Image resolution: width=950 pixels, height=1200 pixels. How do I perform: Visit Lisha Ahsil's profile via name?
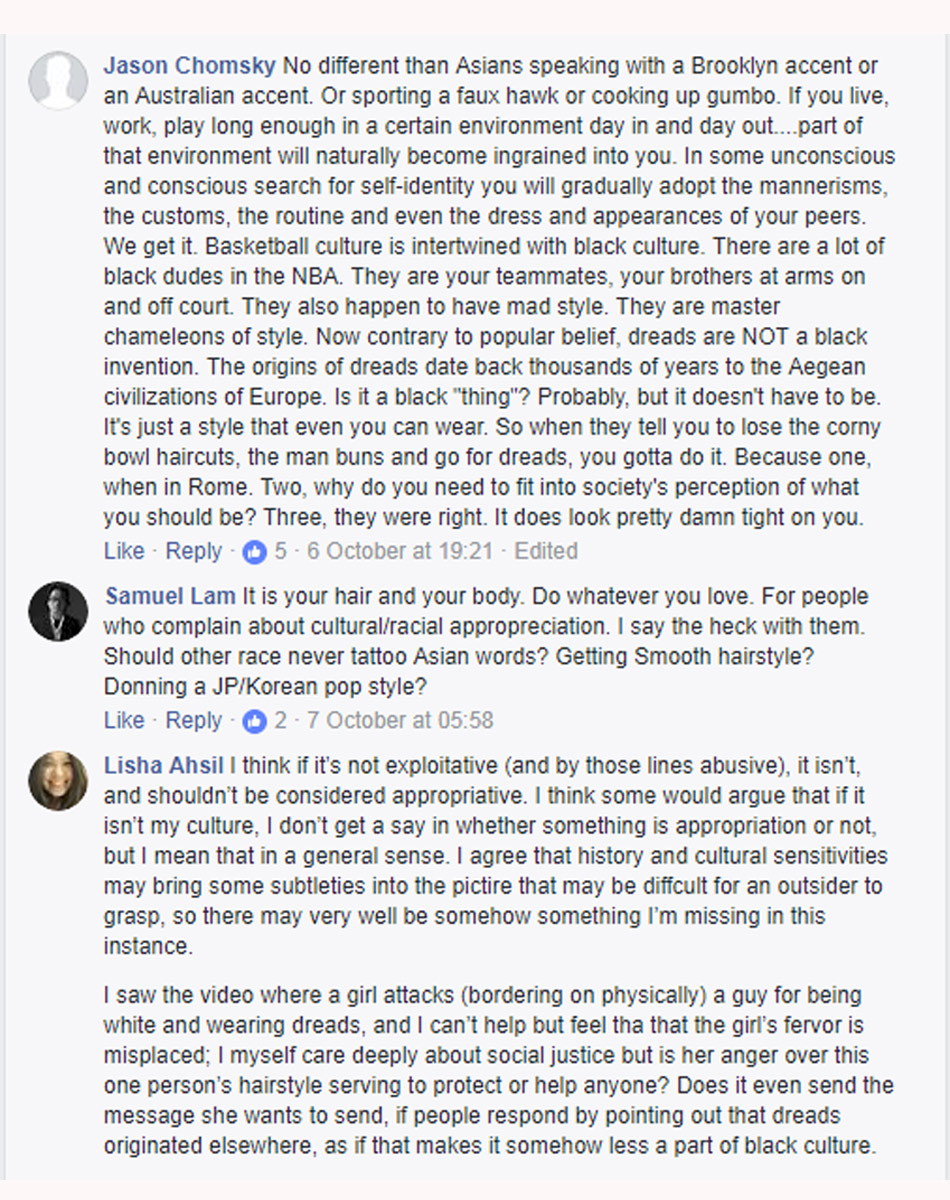tap(164, 767)
